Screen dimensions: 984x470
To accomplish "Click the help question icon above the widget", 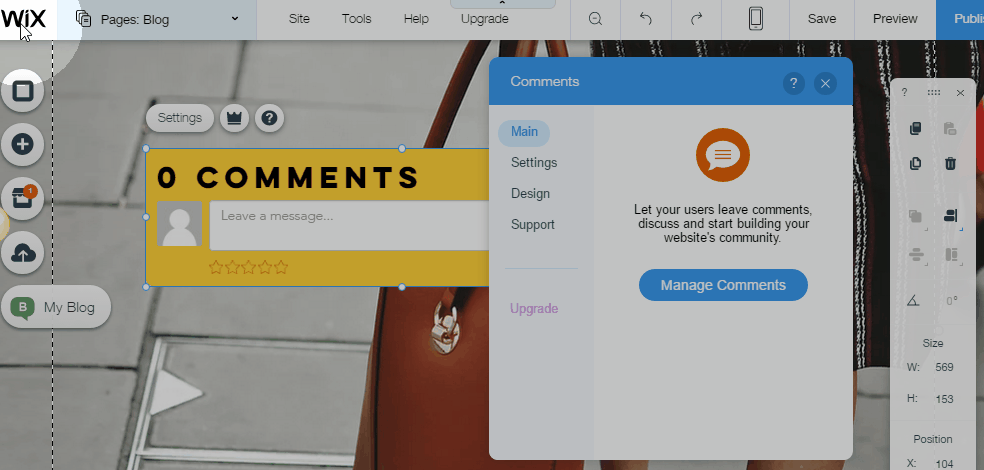I will pyautogui.click(x=269, y=118).
